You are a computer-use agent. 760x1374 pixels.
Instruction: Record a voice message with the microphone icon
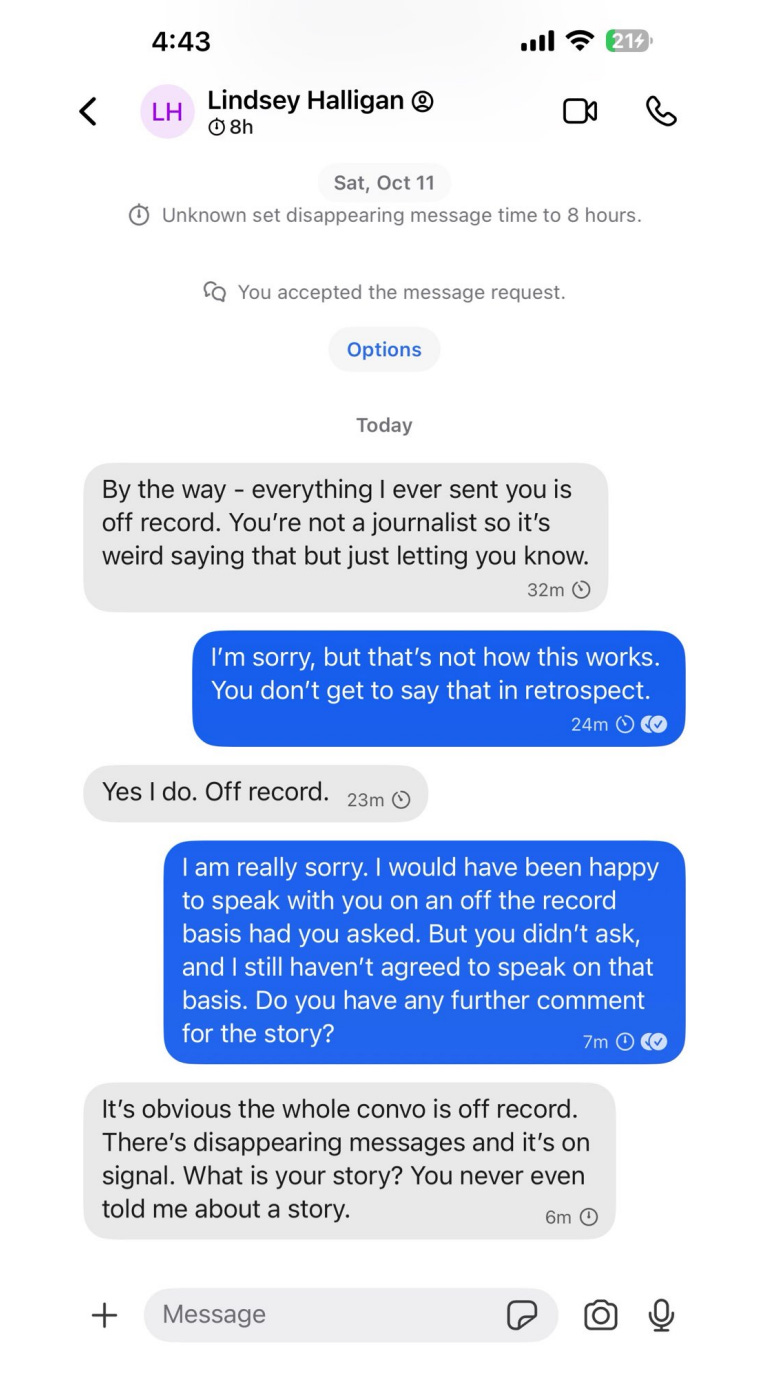(661, 1315)
